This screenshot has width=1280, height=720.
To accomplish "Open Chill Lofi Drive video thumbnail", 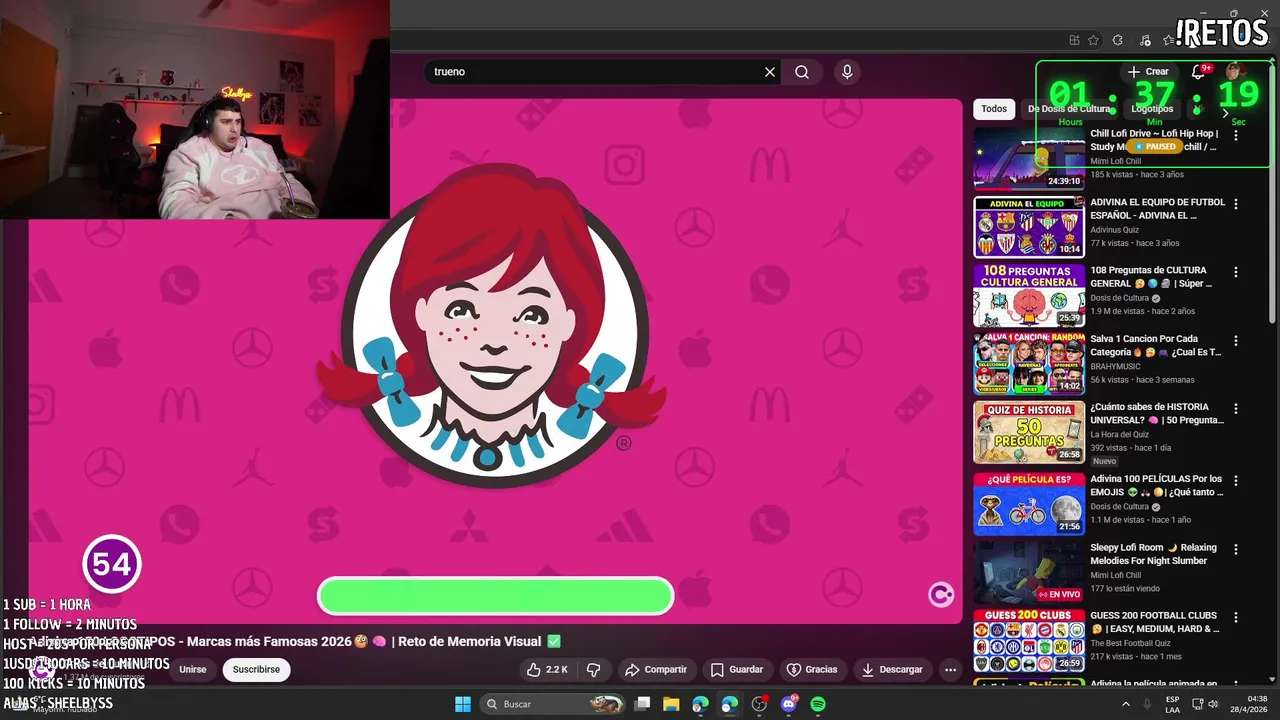I will point(1029,158).
